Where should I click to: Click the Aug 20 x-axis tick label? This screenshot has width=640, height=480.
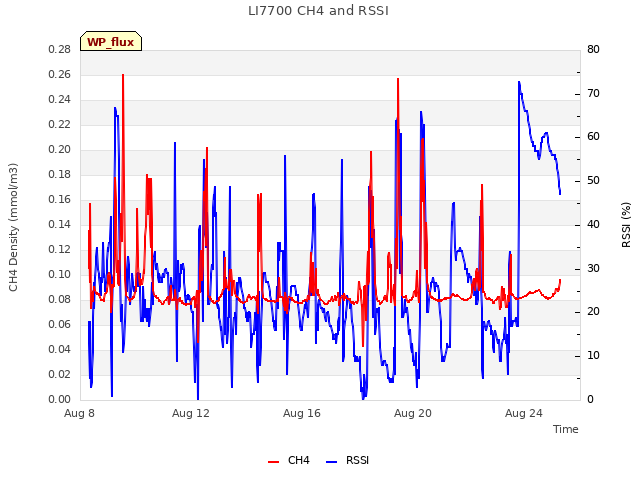click(413, 413)
